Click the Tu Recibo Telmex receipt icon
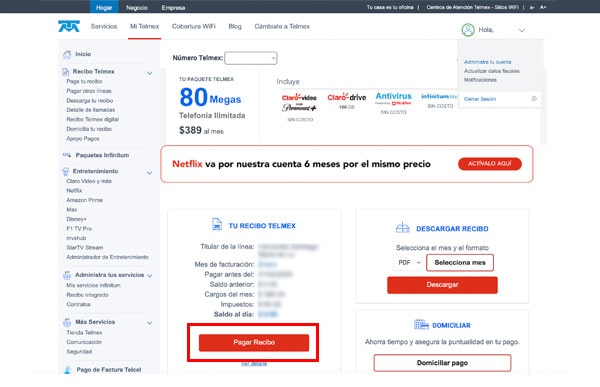The image size is (600, 387). click(217, 224)
